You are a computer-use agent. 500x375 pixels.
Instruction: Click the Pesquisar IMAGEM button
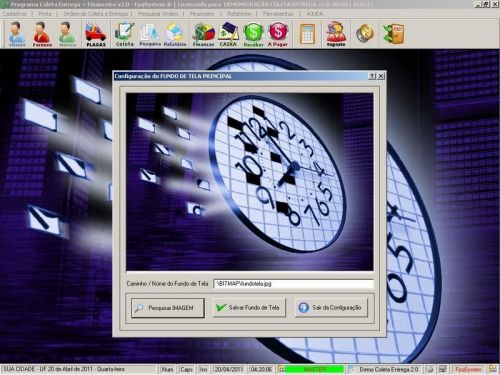pyautogui.click(x=168, y=308)
